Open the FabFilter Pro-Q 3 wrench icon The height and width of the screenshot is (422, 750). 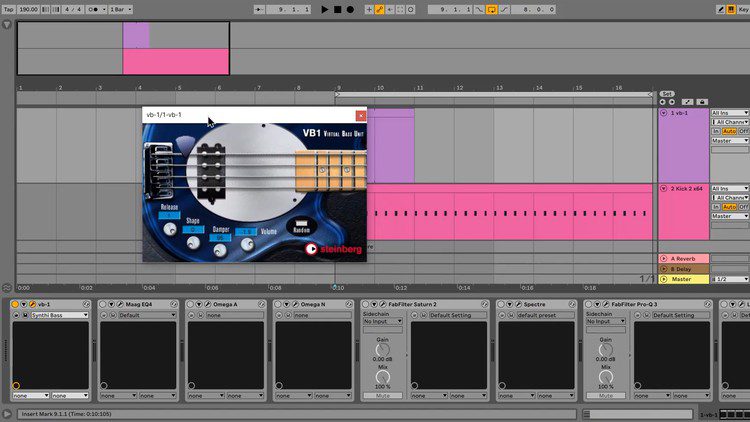(606, 304)
